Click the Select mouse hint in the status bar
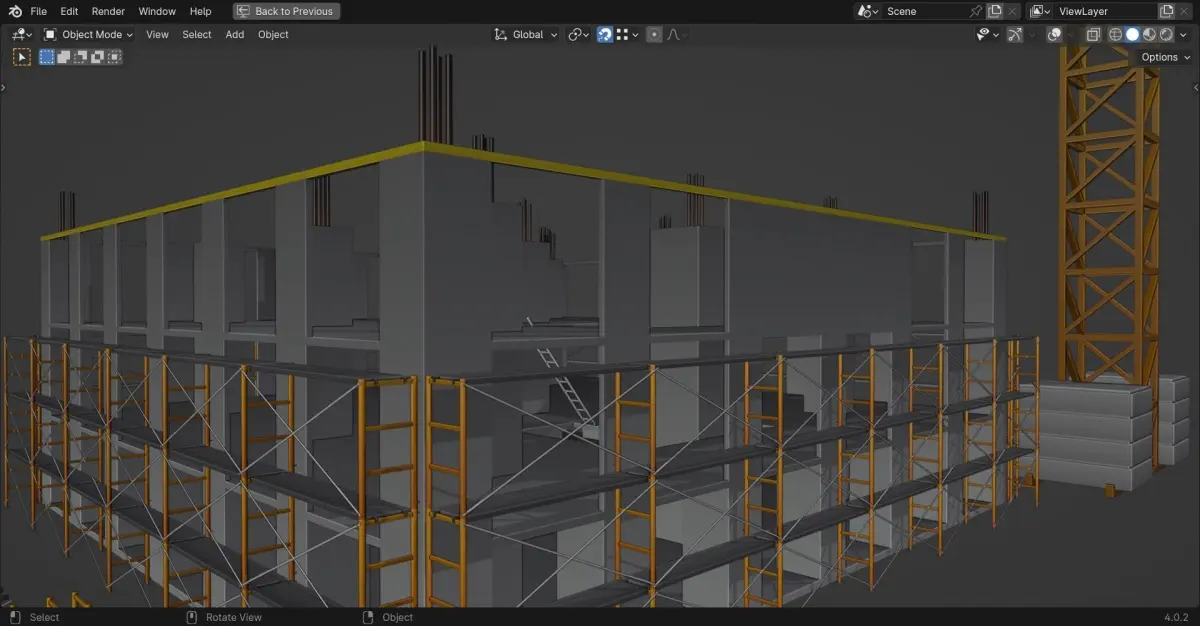 click(35, 617)
